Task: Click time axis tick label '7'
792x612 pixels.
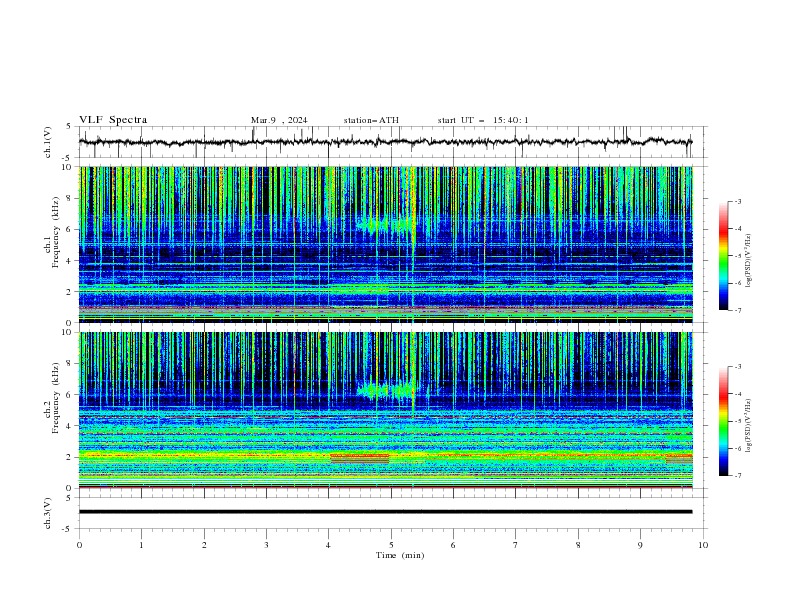Action: point(516,545)
